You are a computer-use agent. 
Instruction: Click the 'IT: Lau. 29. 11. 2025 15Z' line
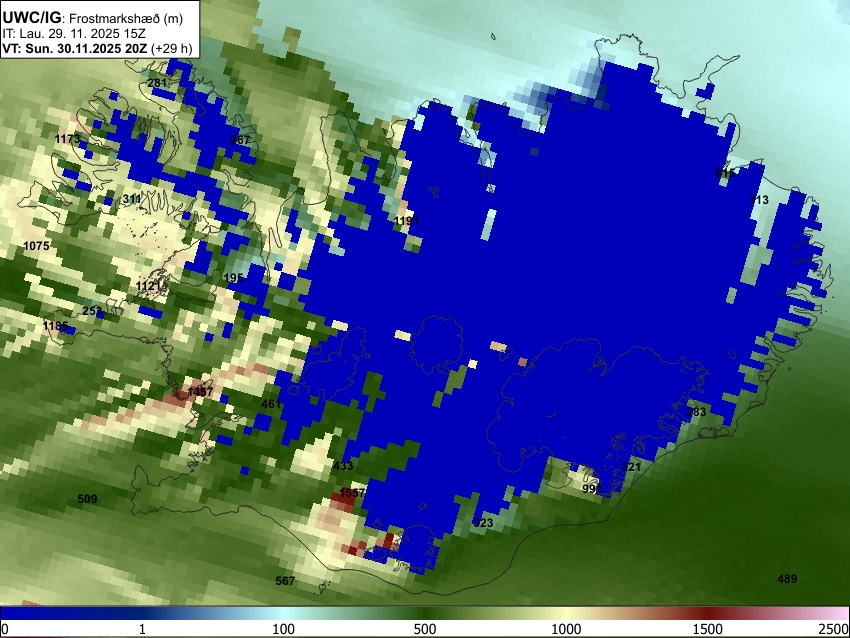click(74, 34)
